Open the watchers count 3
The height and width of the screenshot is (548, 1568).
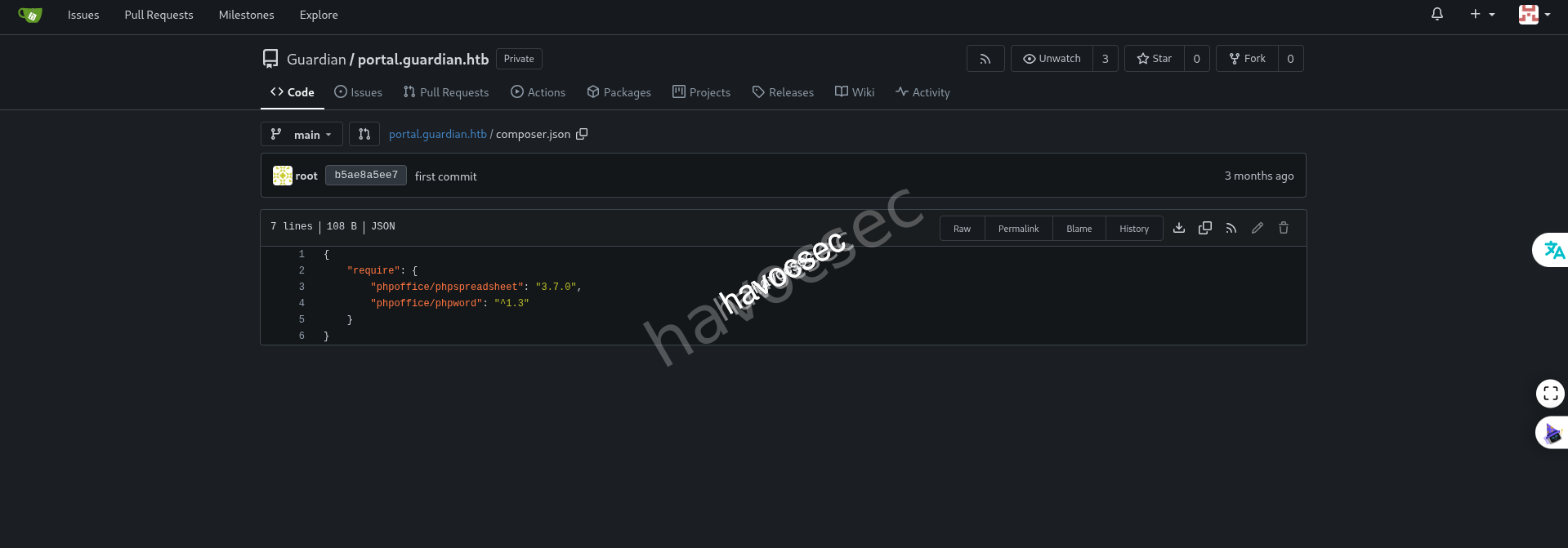[x=1106, y=59]
